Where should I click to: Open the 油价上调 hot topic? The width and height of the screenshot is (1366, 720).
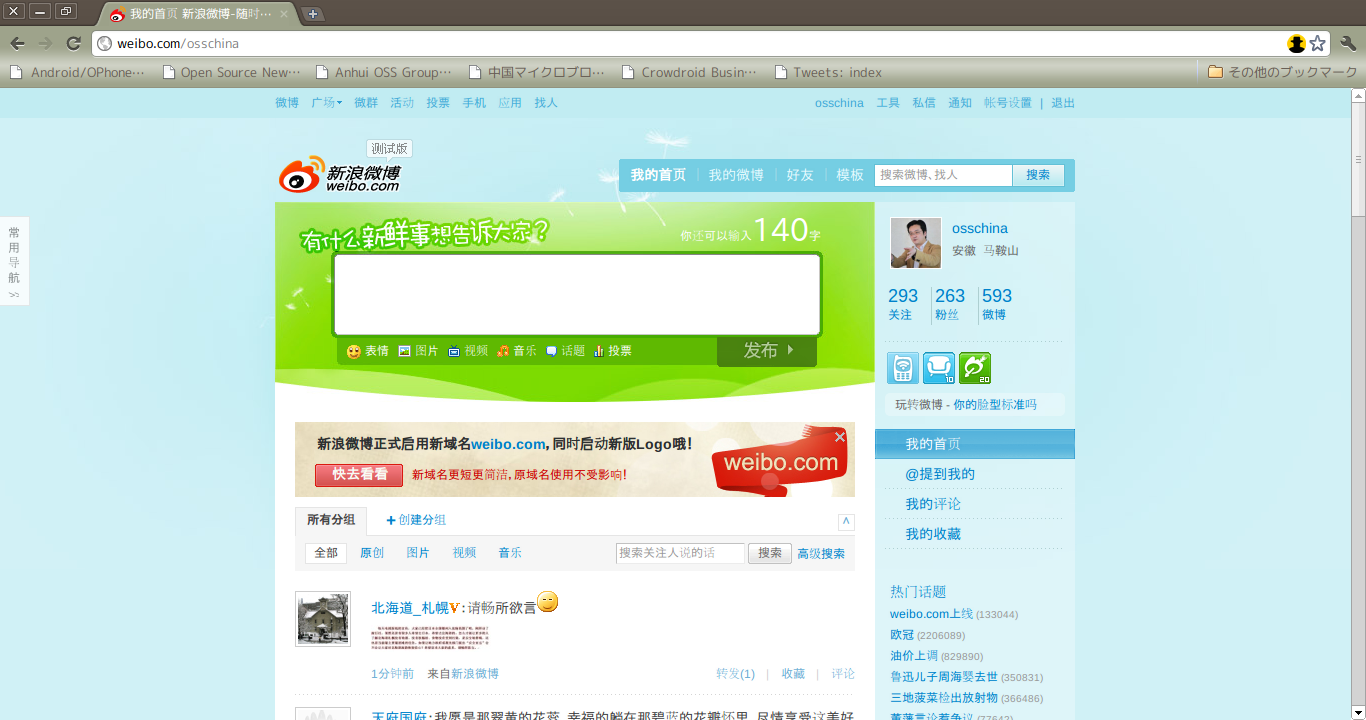pyautogui.click(x=914, y=656)
